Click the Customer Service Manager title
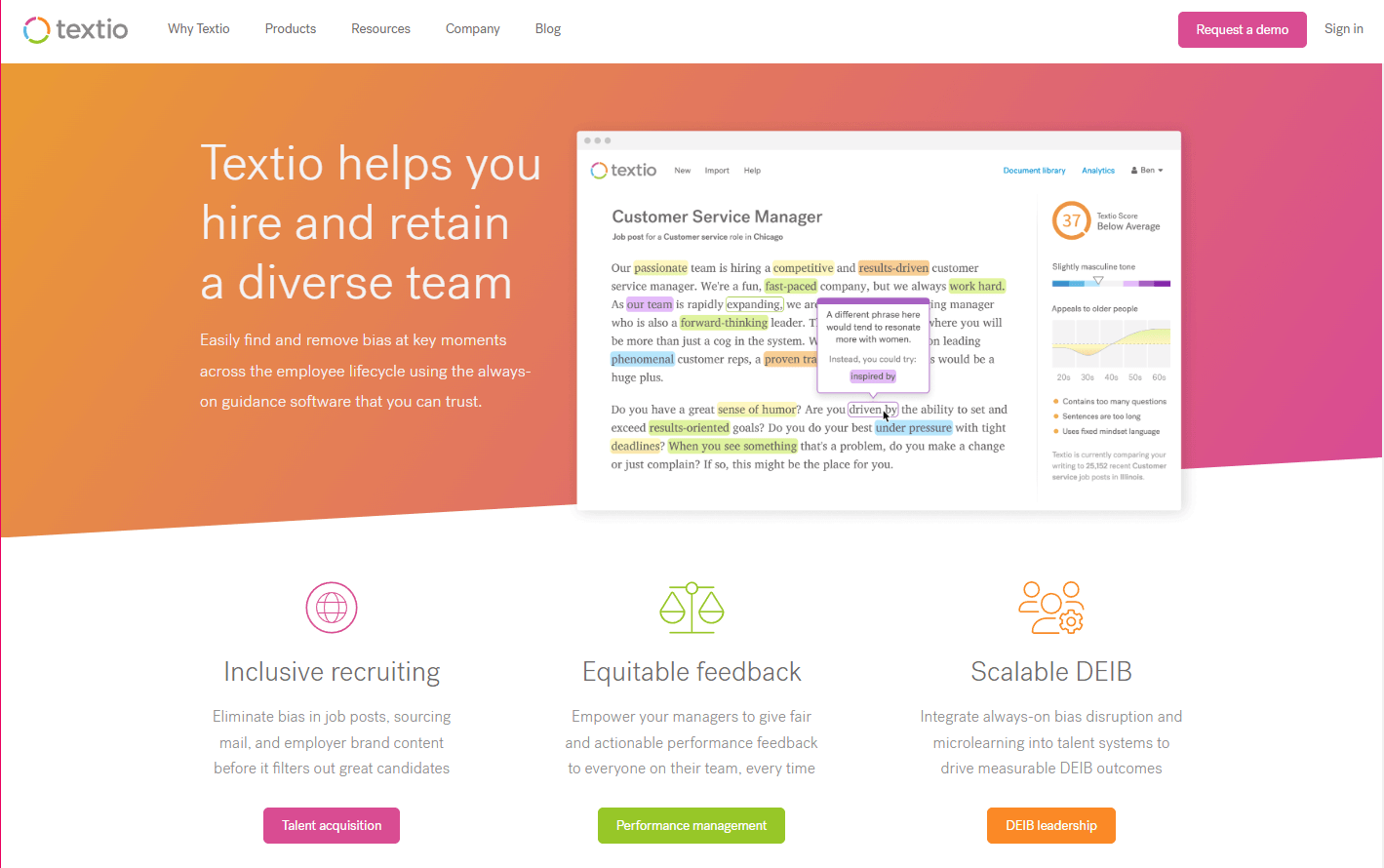 coord(717,217)
